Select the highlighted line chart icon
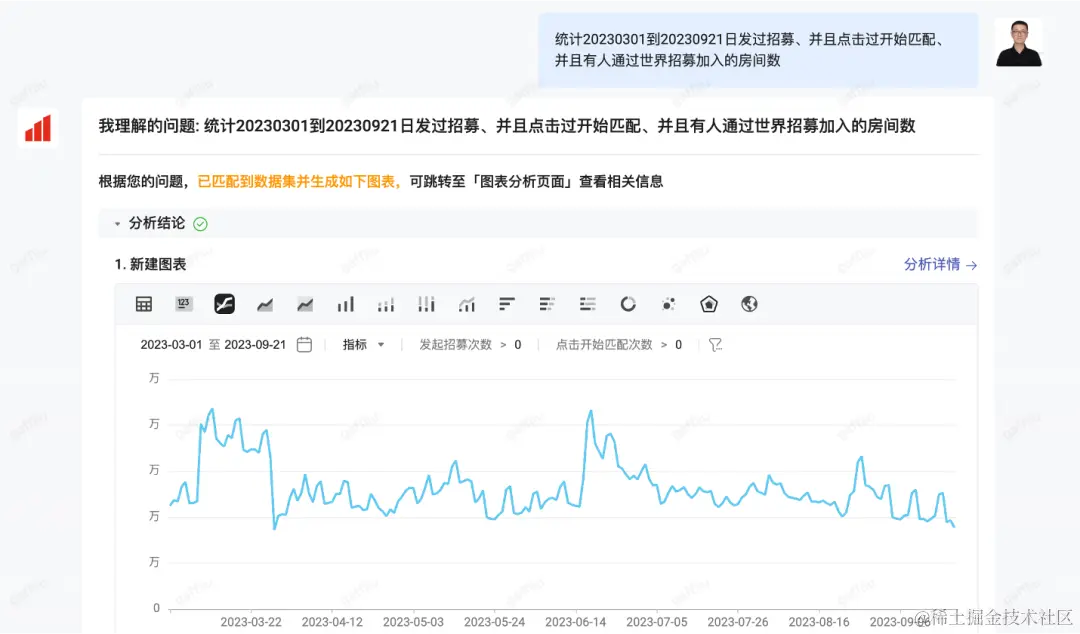This screenshot has height=634, width=1080. 225,304
